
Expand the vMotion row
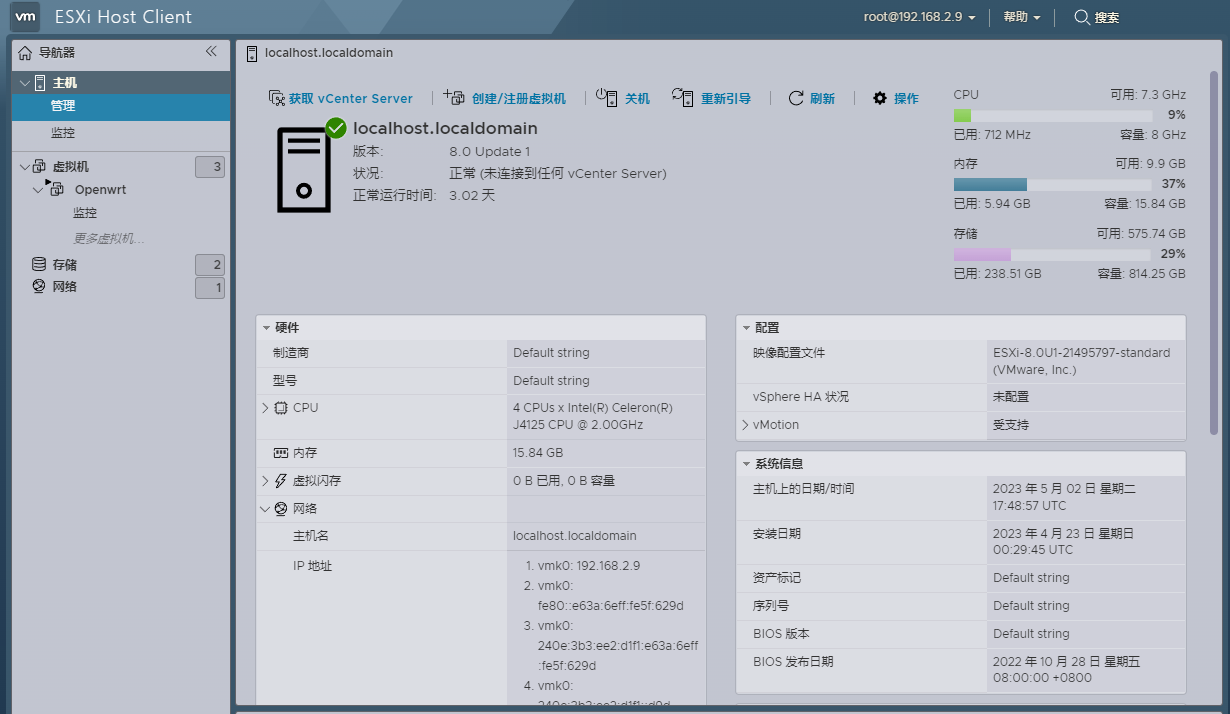pyautogui.click(x=746, y=425)
